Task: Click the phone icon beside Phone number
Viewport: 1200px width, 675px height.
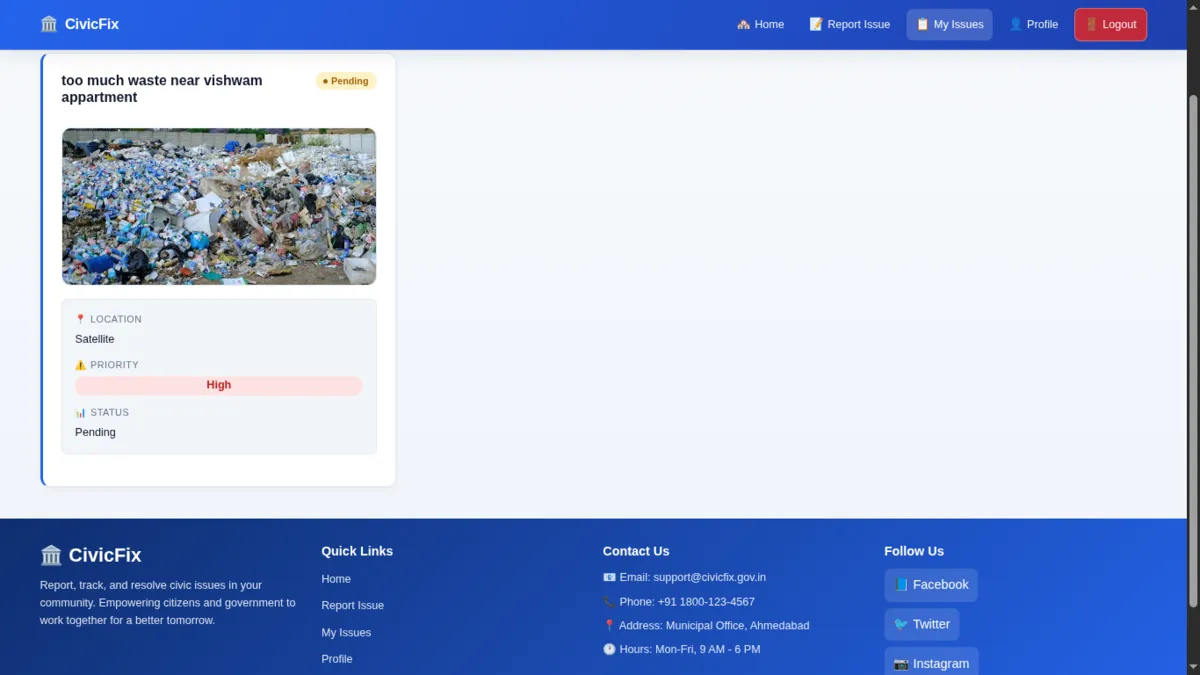Action: pos(609,602)
